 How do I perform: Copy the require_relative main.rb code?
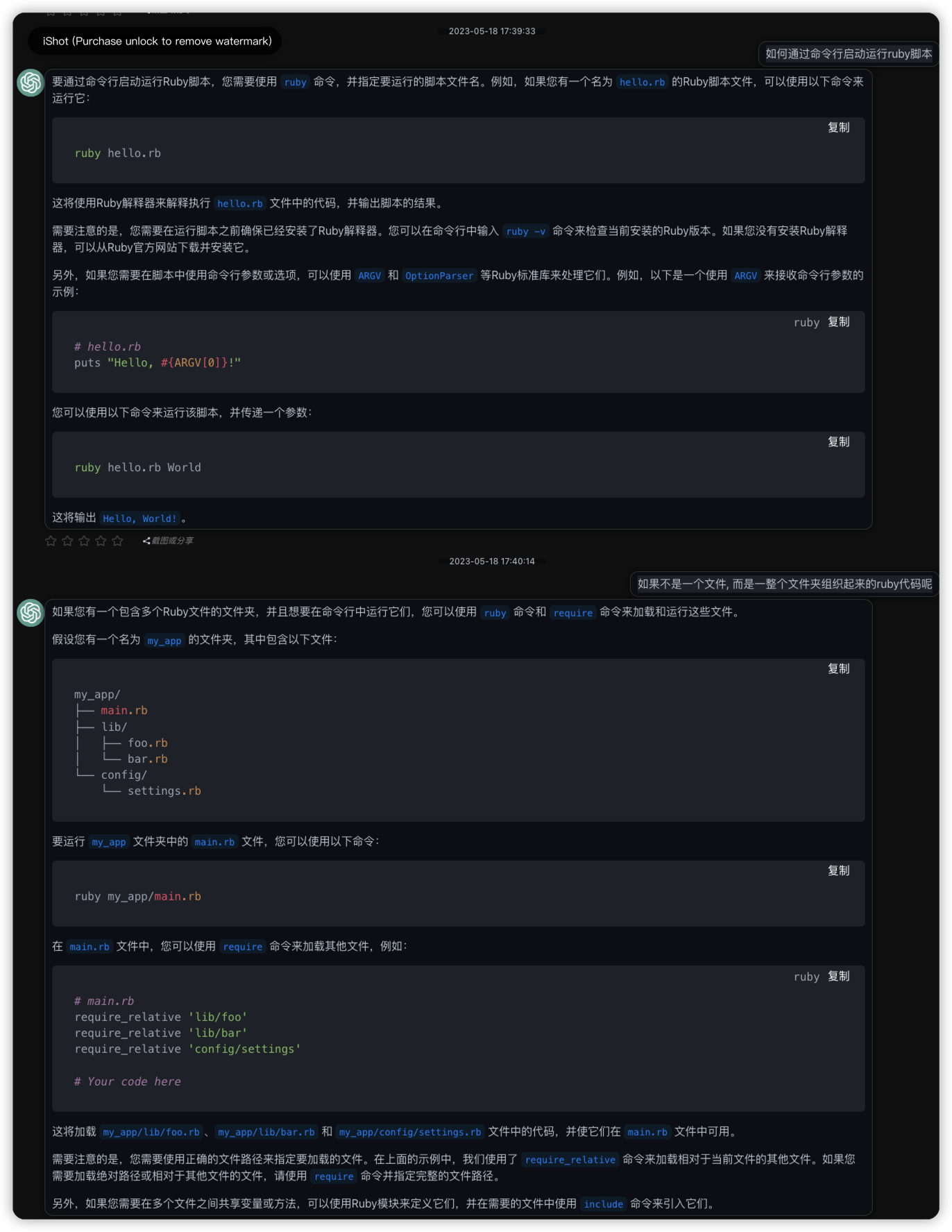[838, 976]
